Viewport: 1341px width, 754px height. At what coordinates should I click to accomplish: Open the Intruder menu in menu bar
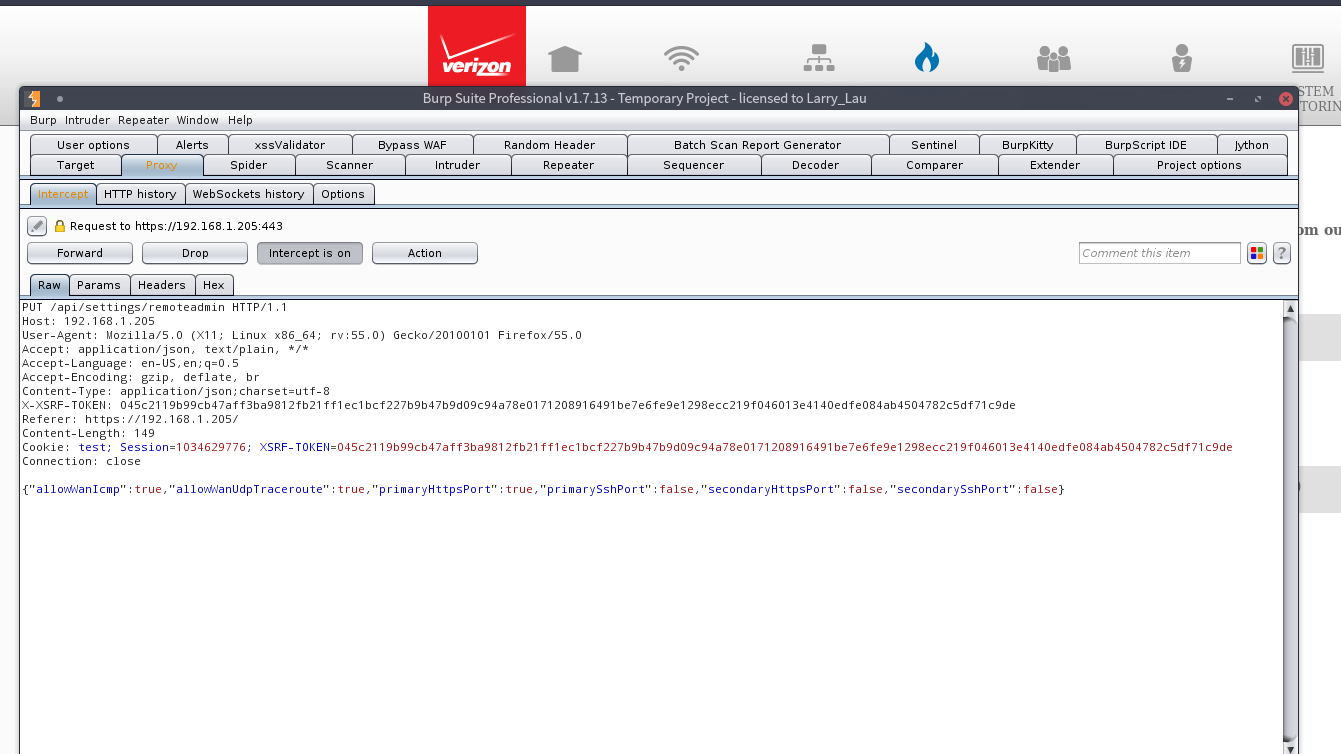87,120
